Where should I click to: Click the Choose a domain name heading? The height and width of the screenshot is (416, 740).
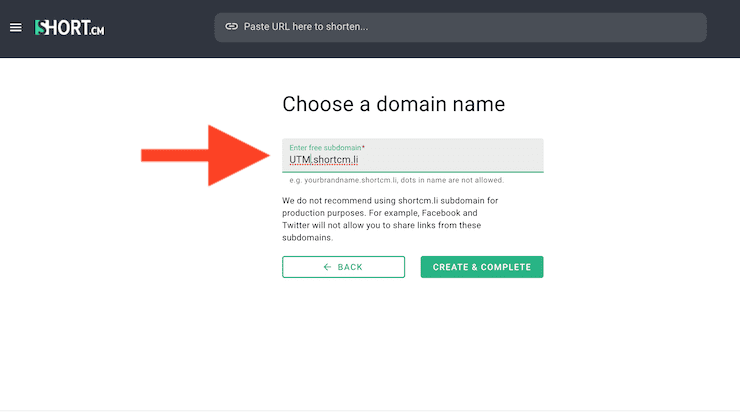394,104
